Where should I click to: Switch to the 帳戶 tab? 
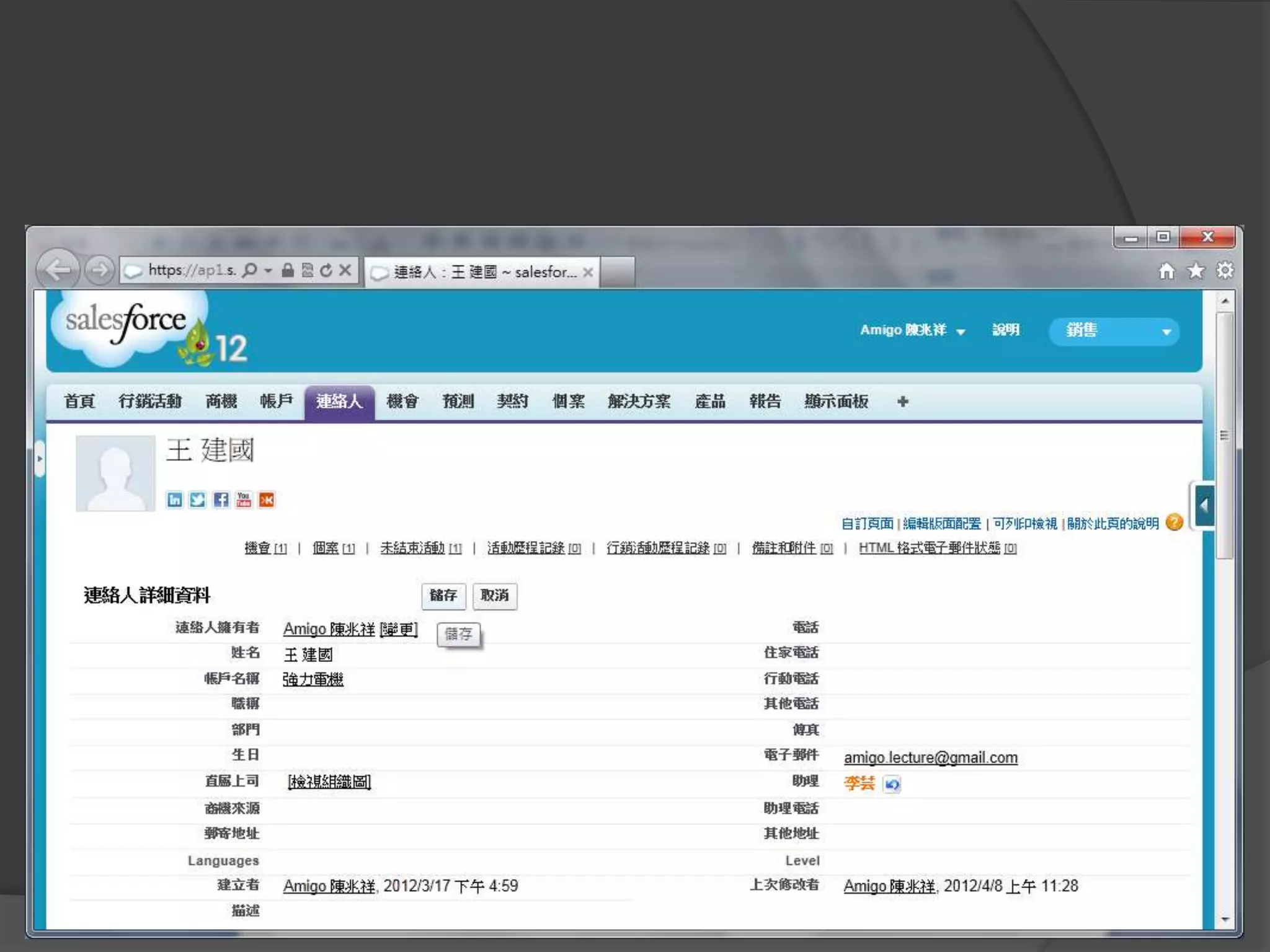point(276,402)
